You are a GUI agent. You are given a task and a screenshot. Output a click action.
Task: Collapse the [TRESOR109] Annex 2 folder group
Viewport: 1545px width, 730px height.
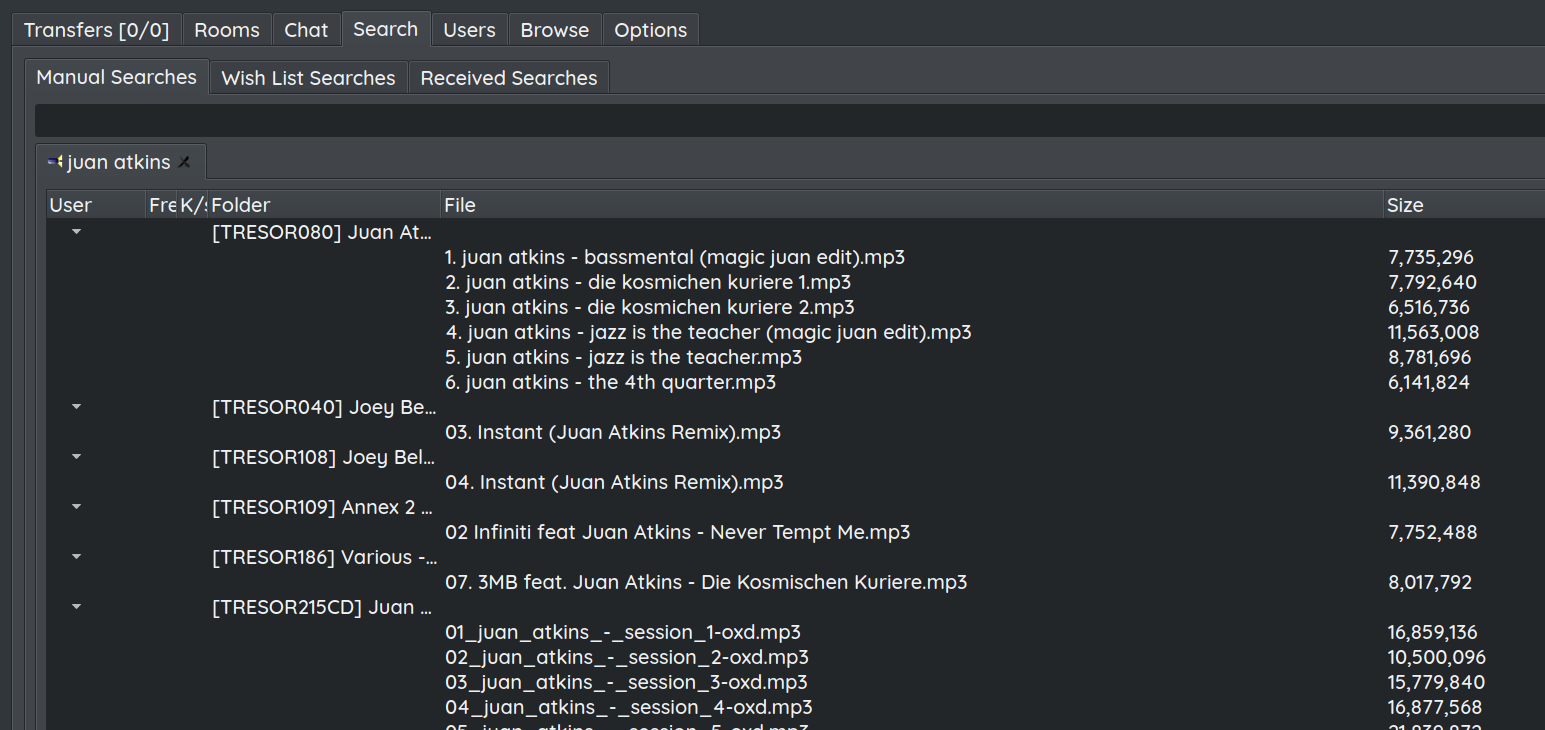tap(77, 506)
